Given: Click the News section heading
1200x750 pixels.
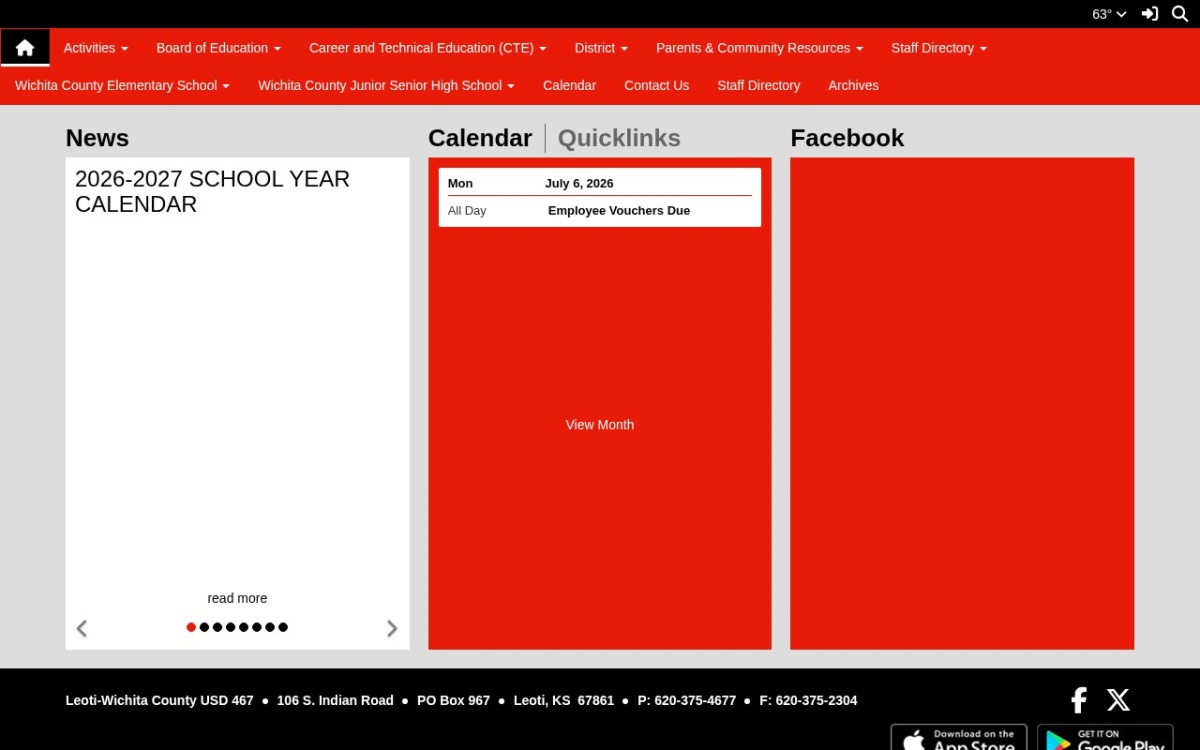Looking at the screenshot, I should click(97, 138).
